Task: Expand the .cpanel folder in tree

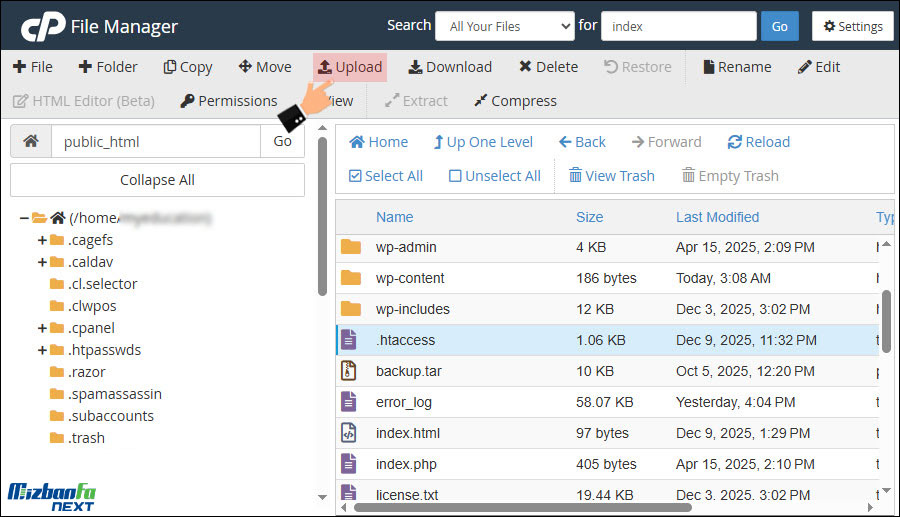Action: pyautogui.click(x=42, y=328)
